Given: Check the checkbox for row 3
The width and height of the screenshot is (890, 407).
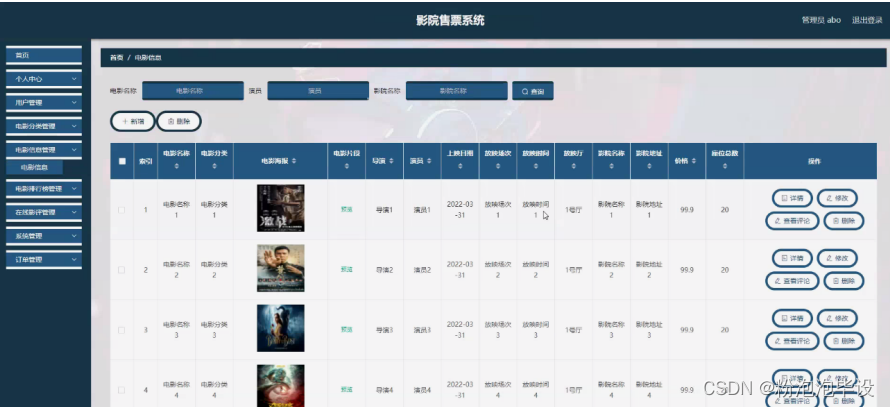Looking at the screenshot, I should point(121,330).
